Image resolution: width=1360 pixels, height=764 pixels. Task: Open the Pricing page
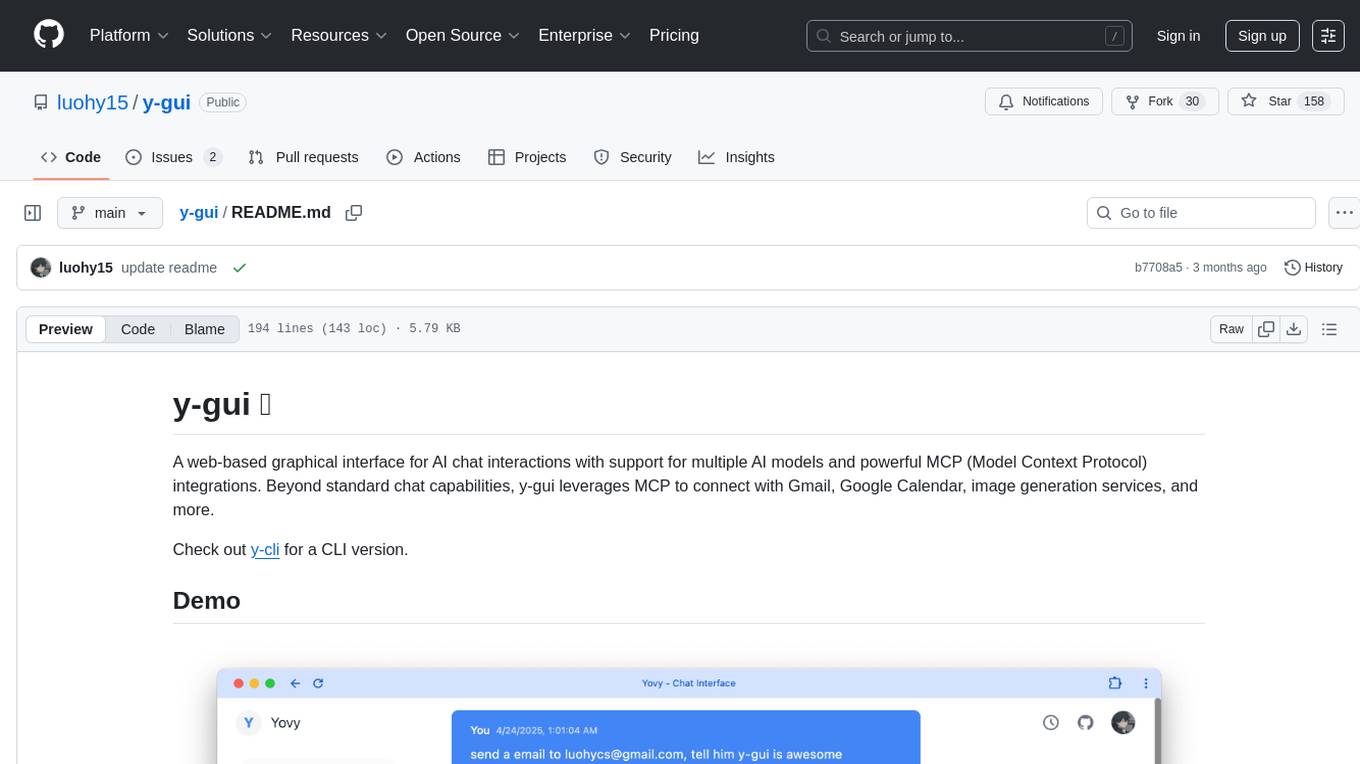click(x=674, y=35)
